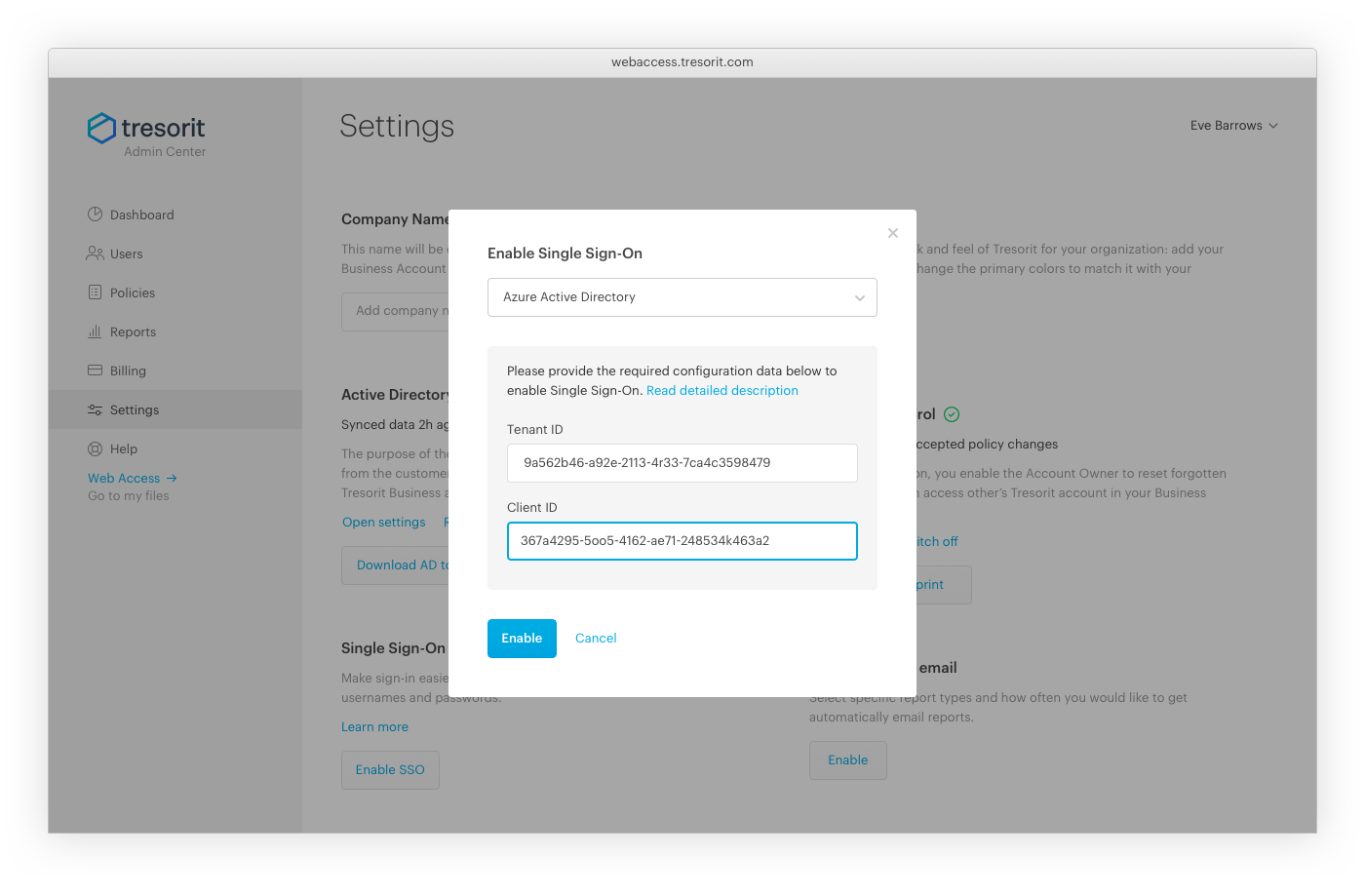Viewport: 1365px width, 896px height.
Task: Cancel the Single Sign-On dialog
Action: (x=596, y=639)
